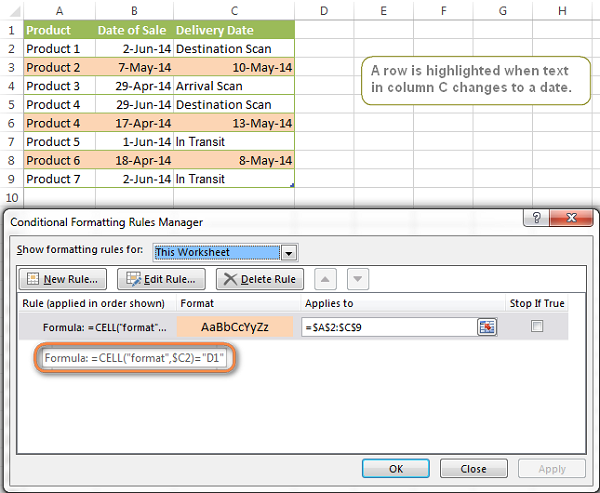Viewport: 600px width, 493px height.
Task: Select the AaBbCcYyZz format preview swatch
Action: click(x=235, y=327)
